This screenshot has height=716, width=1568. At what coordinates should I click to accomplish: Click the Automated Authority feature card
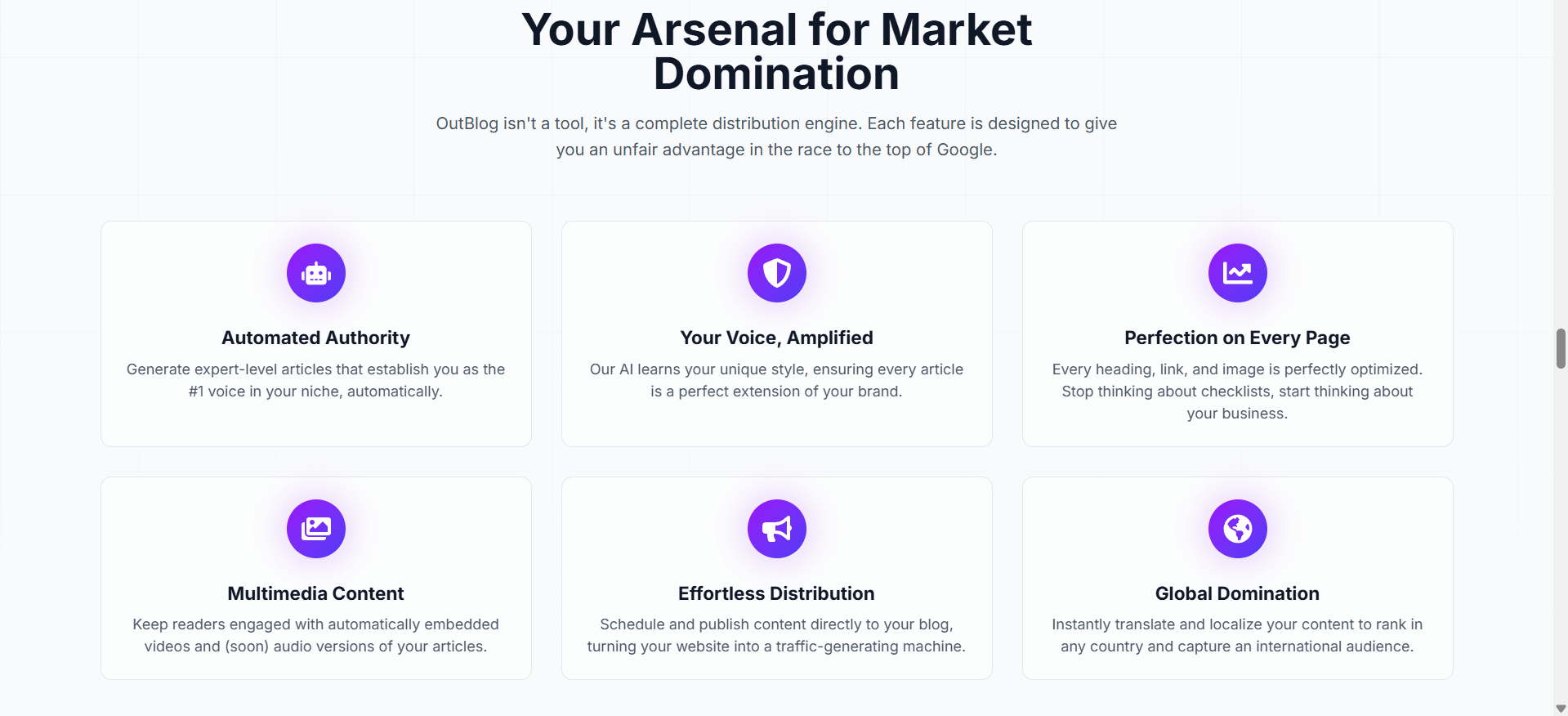click(315, 333)
